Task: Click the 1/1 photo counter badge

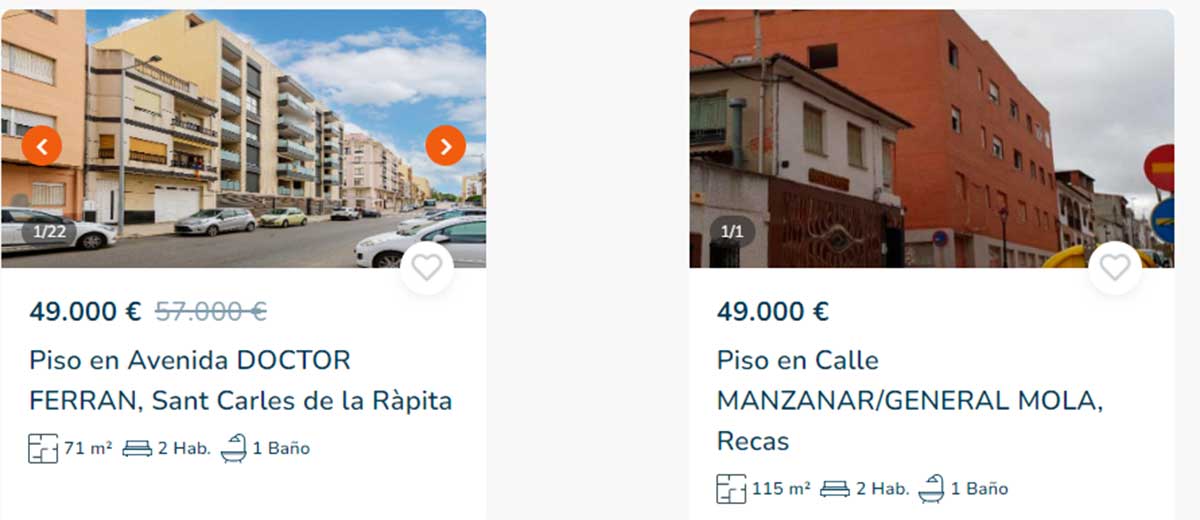Action: [x=732, y=232]
